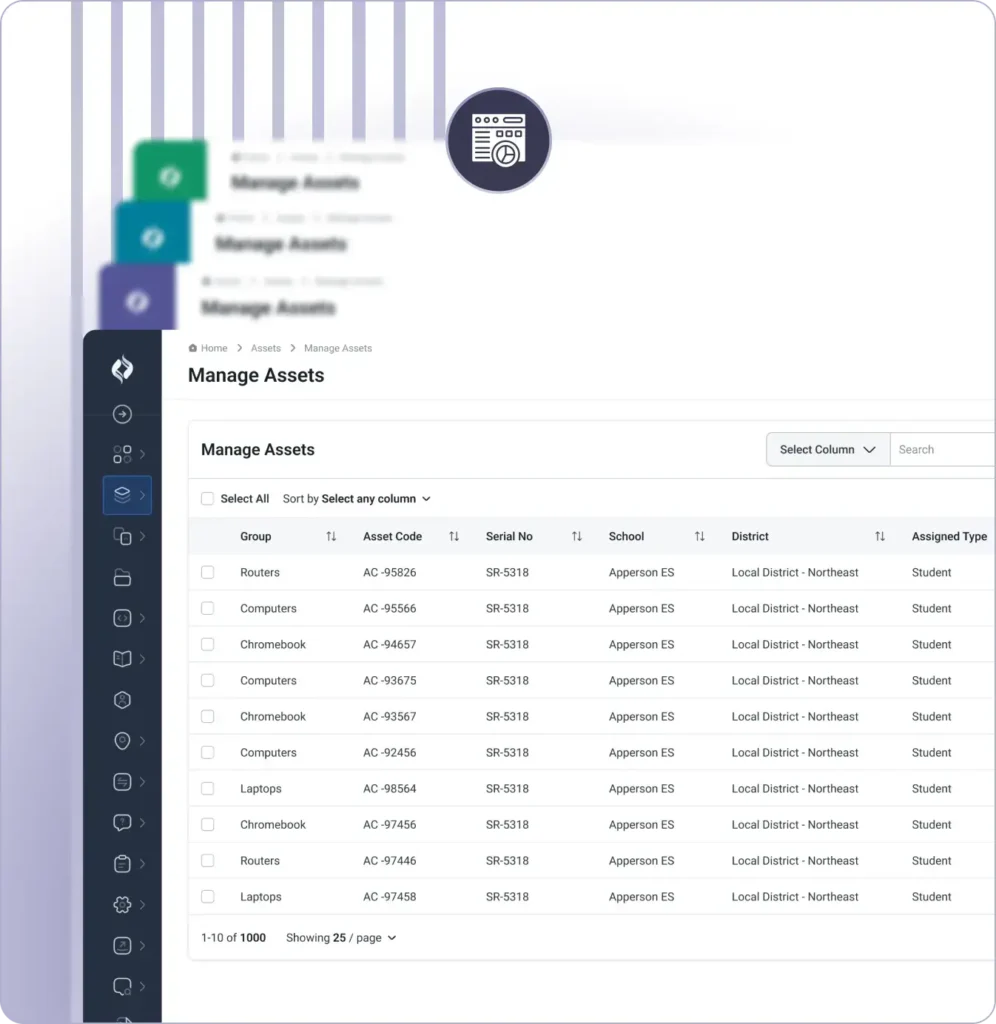Click the Home breadcrumb link

213,348
